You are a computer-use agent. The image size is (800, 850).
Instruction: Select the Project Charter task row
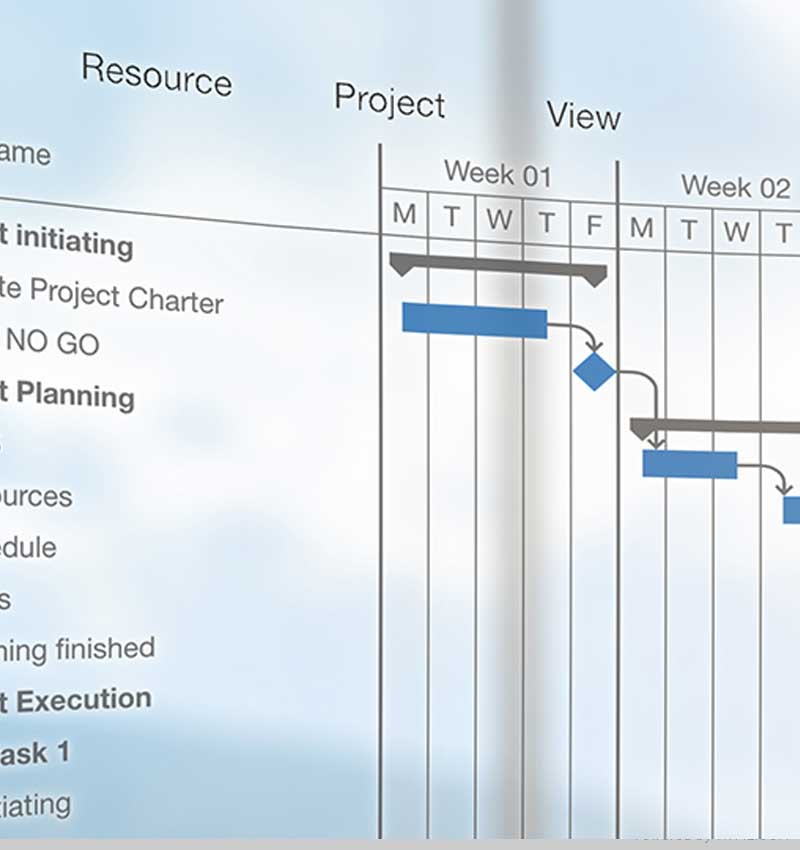[111, 294]
